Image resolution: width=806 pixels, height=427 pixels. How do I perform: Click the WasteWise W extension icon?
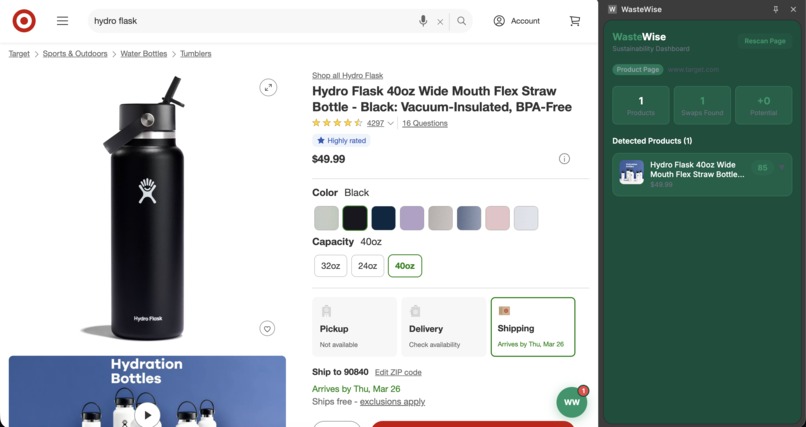[612, 9]
